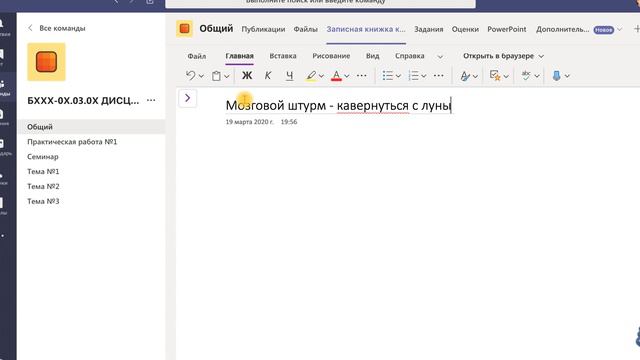The width and height of the screenshot is (640, 360).
Task: Expand the ribbon tabs overflow chevron
Action: tap(440, 56)
